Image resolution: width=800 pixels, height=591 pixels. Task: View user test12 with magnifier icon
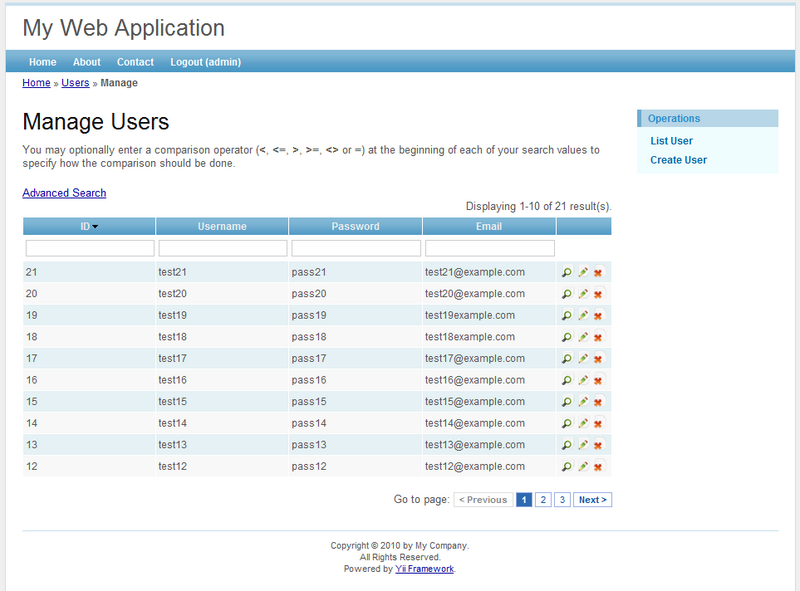(567, 466)
